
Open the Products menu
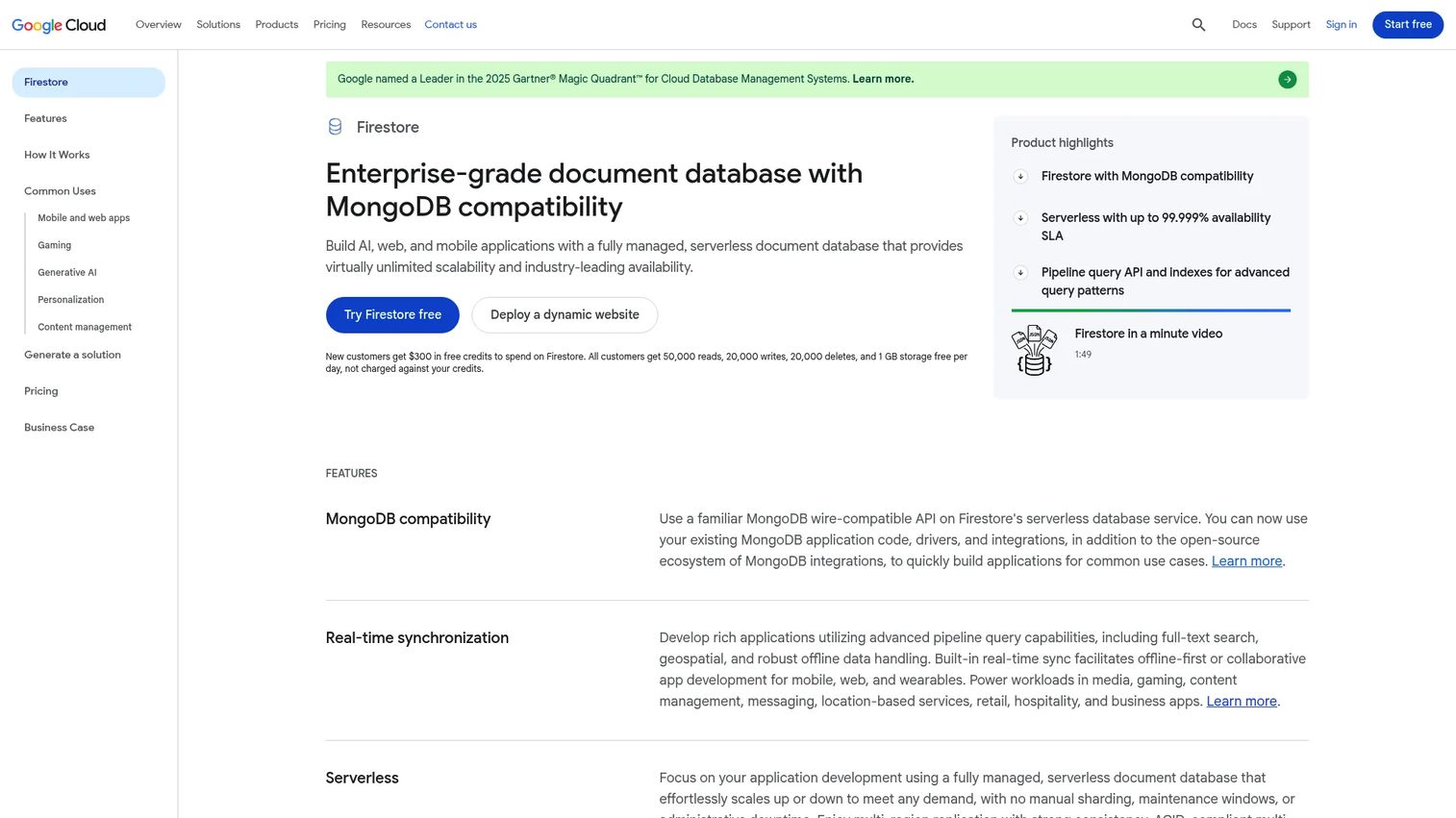pos(277,25)
